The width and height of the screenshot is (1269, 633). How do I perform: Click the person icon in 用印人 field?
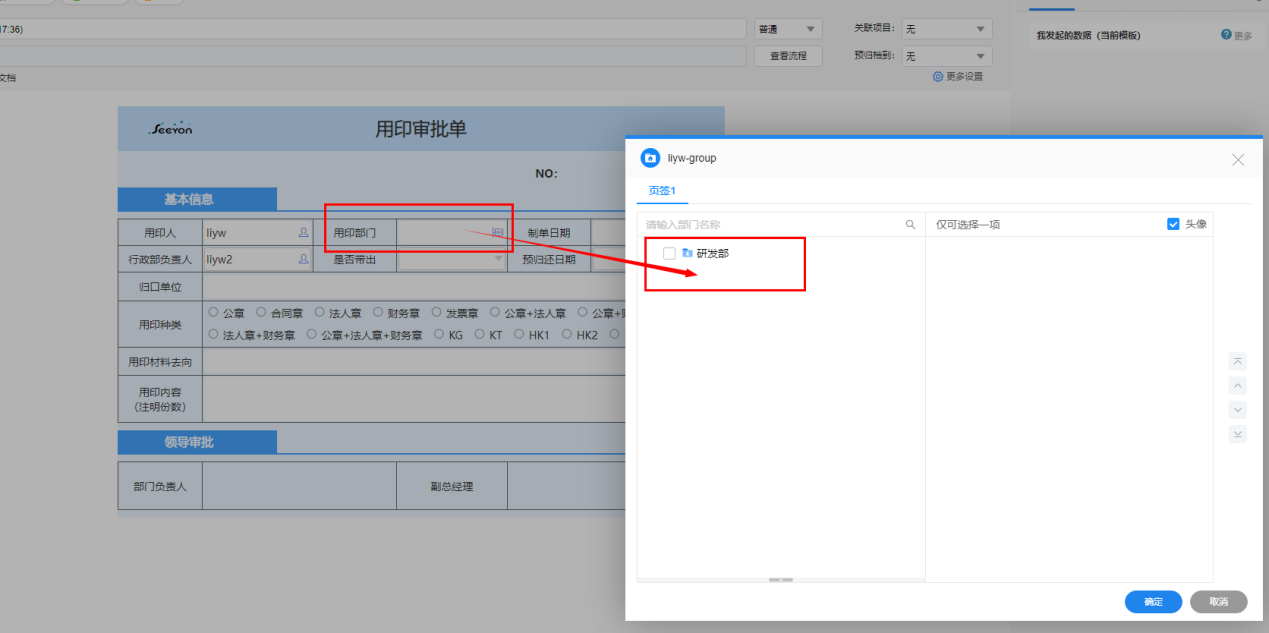tap(303, 232)
